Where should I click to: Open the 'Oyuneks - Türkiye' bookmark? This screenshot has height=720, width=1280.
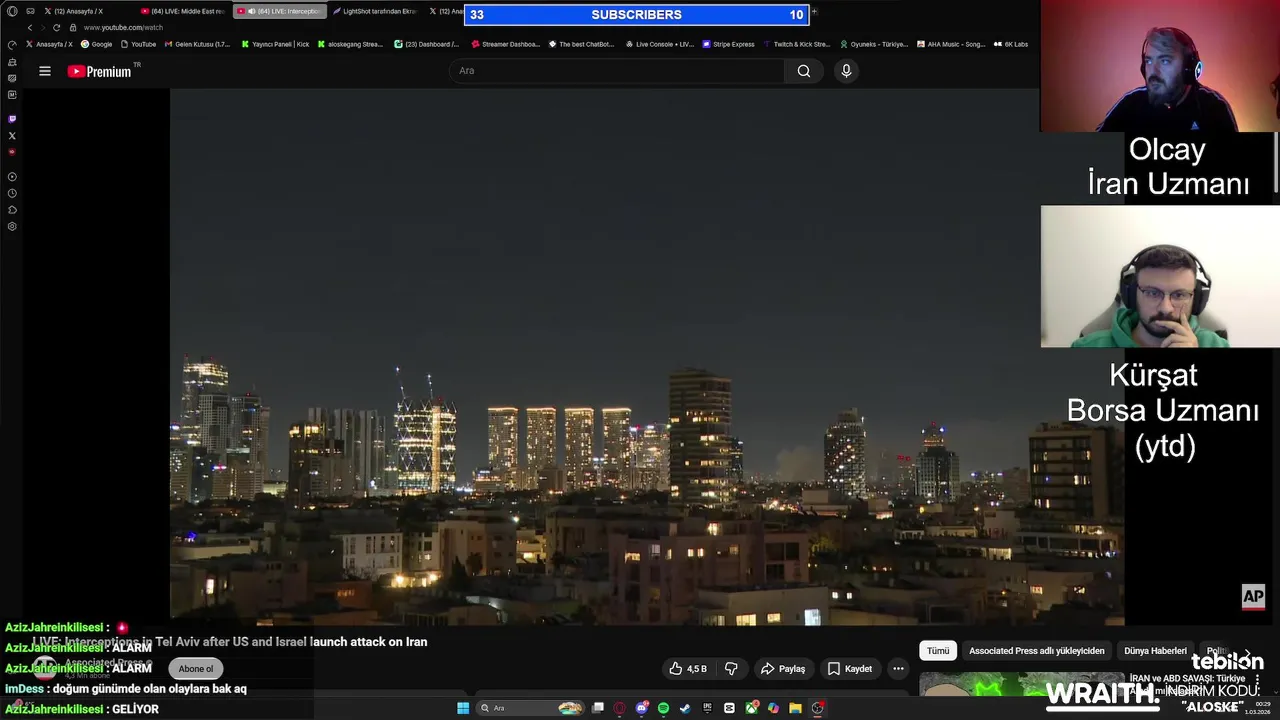[x=874, y=44]
